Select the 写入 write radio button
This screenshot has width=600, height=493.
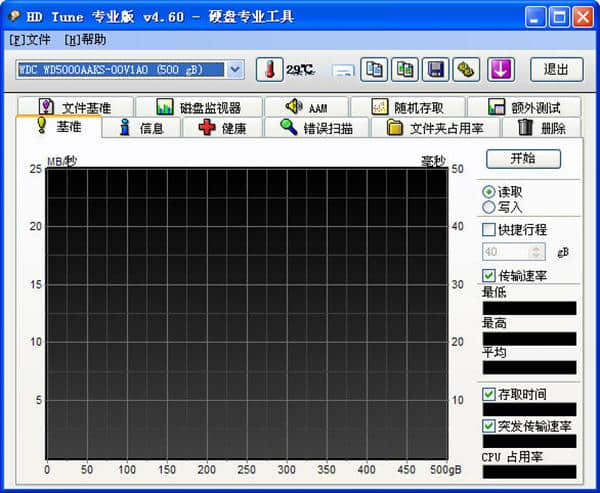[489, 207]
